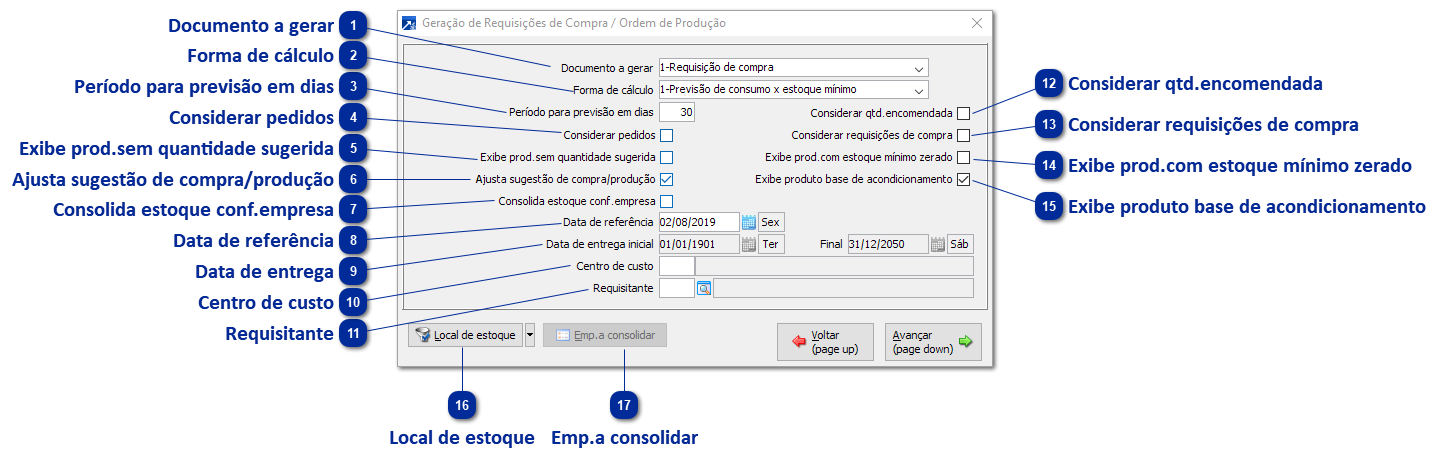Open the Documento a gerar dropdown
The height and width of the screenshot is (466, 1442).
(918, 68)
